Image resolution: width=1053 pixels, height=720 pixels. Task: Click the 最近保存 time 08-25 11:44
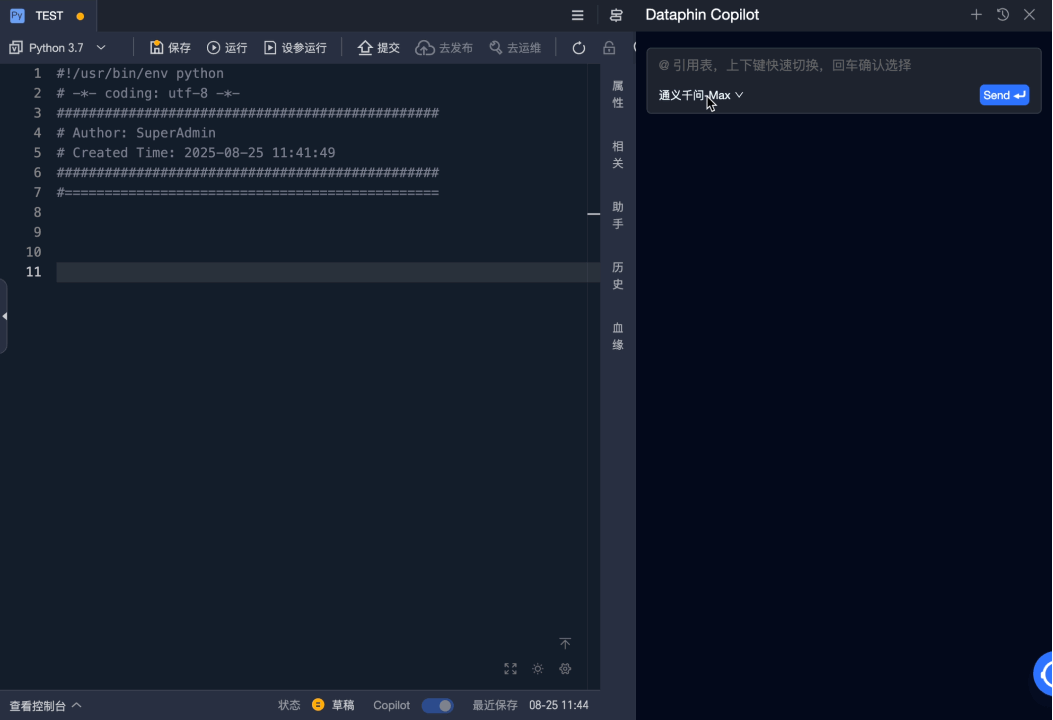[x=559, y=705]
